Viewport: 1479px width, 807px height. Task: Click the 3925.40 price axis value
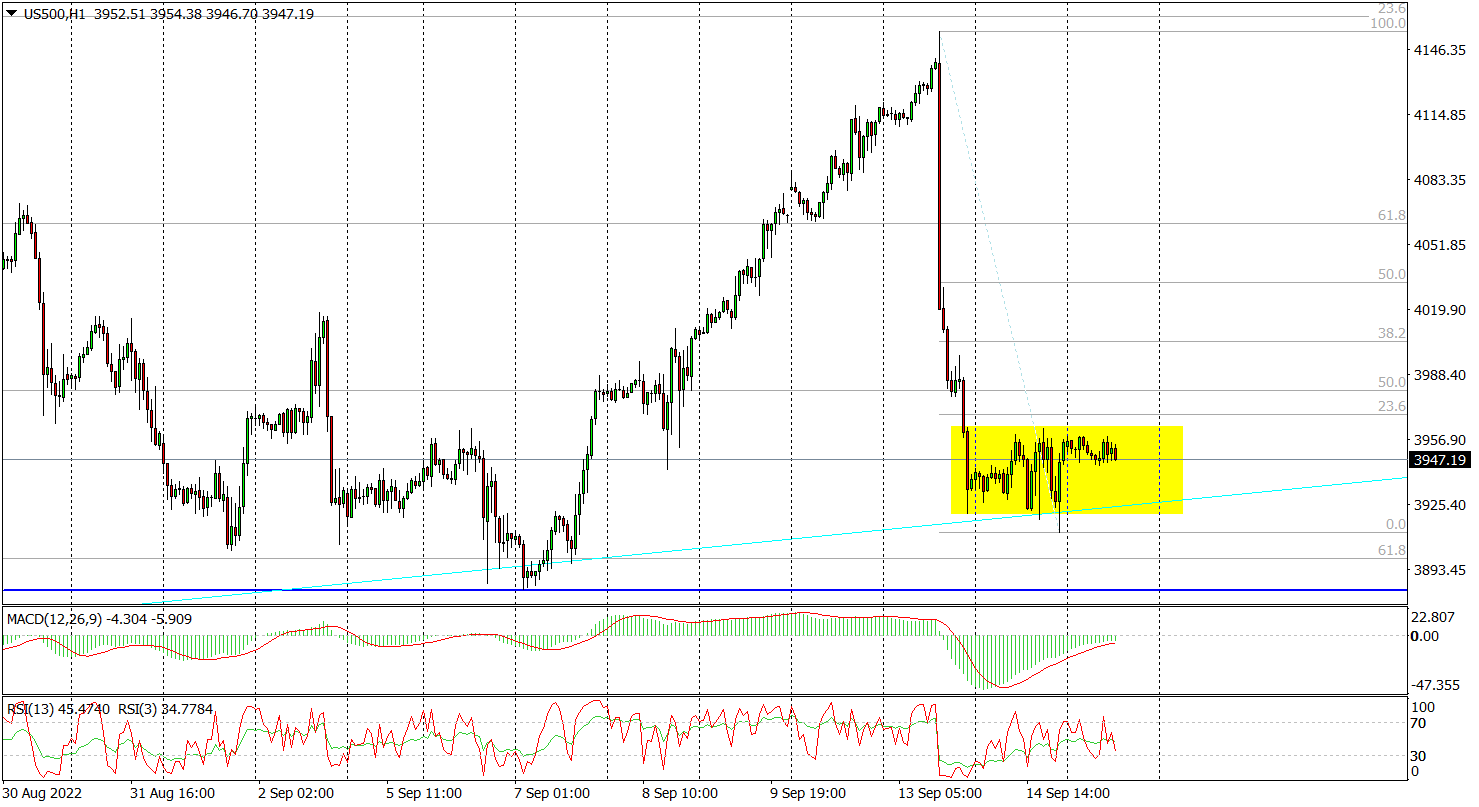coord(1442,505)
